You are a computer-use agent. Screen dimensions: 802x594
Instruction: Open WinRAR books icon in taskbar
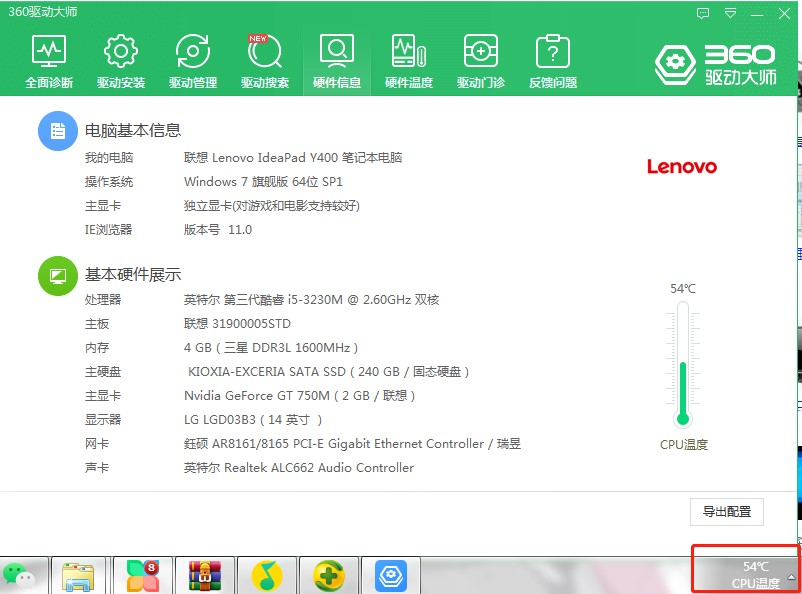click(205, 576)
